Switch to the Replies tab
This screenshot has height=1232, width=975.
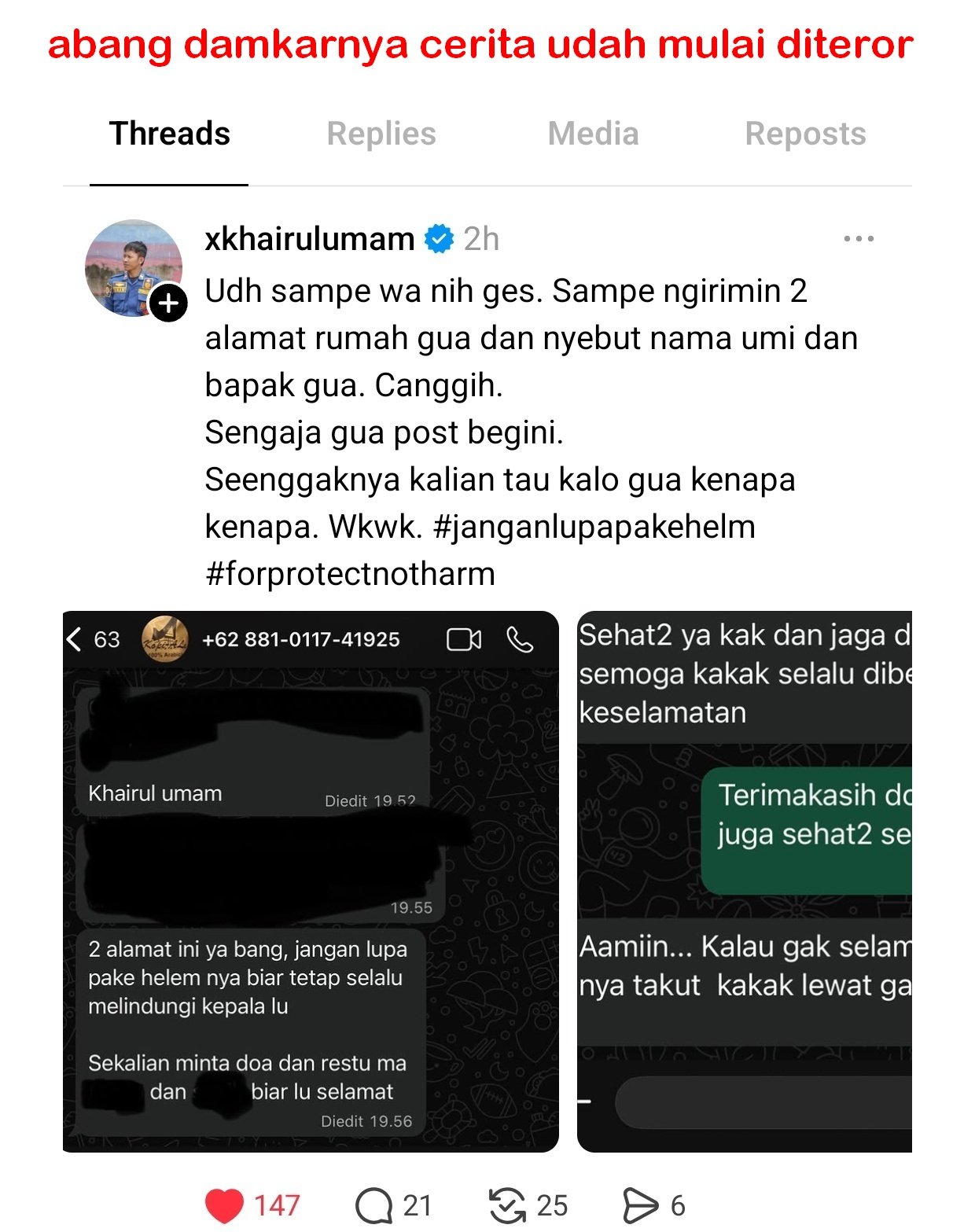[381, 134]
